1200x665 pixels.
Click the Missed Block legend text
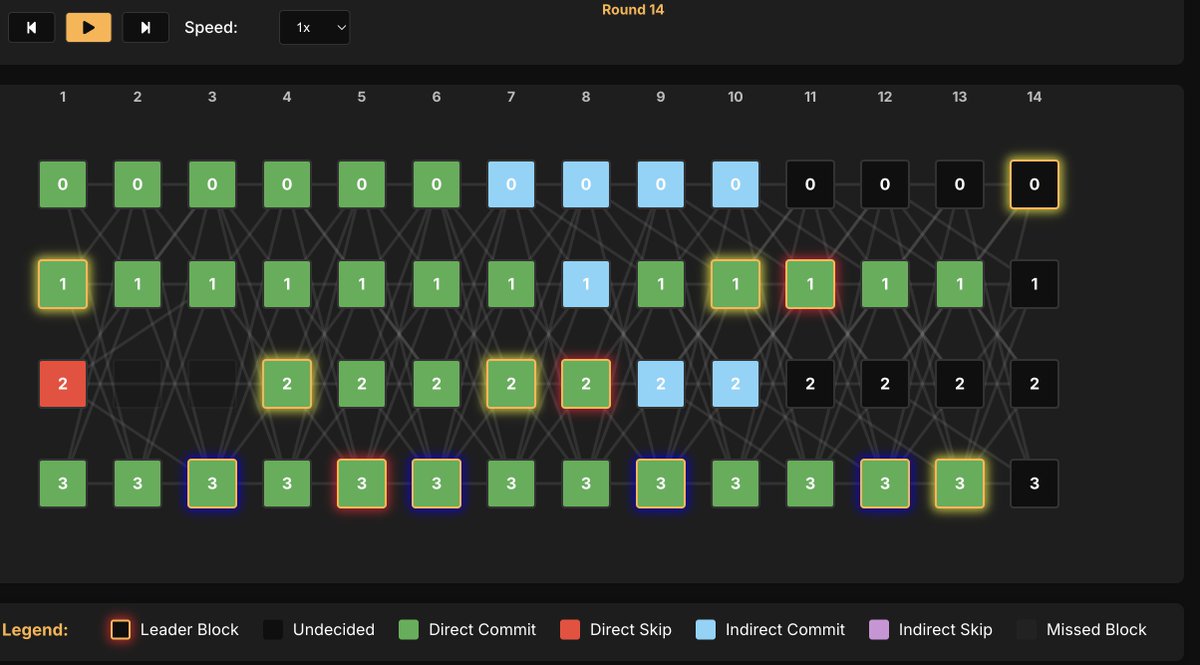point(1096,630)
